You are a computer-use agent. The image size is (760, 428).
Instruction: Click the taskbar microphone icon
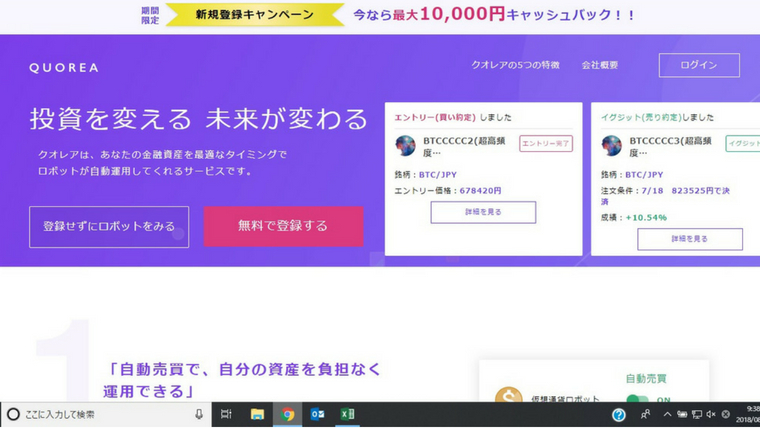click(199, 414)
